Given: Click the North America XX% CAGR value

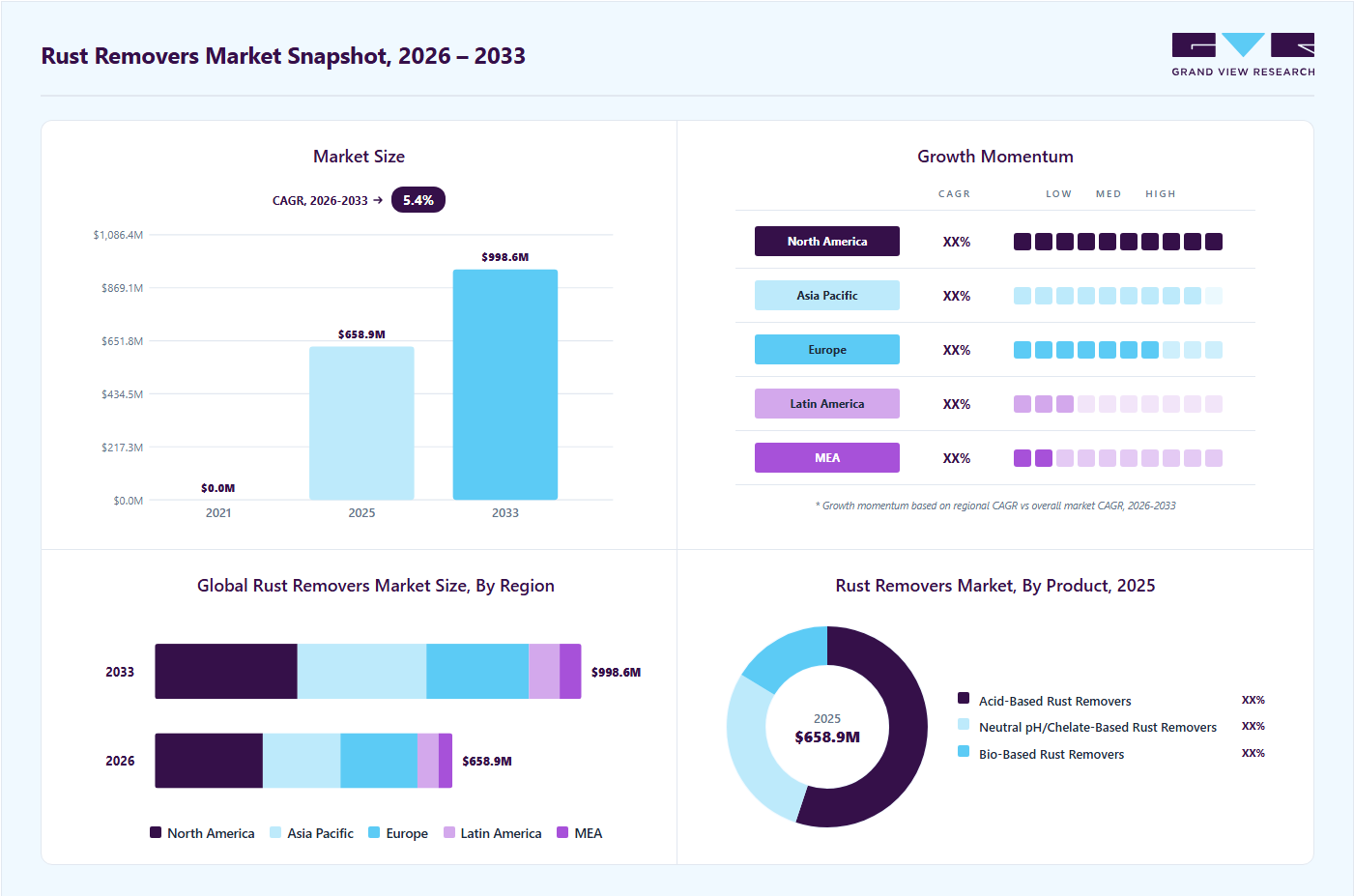Looking at the screenshot, I should click(957, 242).
